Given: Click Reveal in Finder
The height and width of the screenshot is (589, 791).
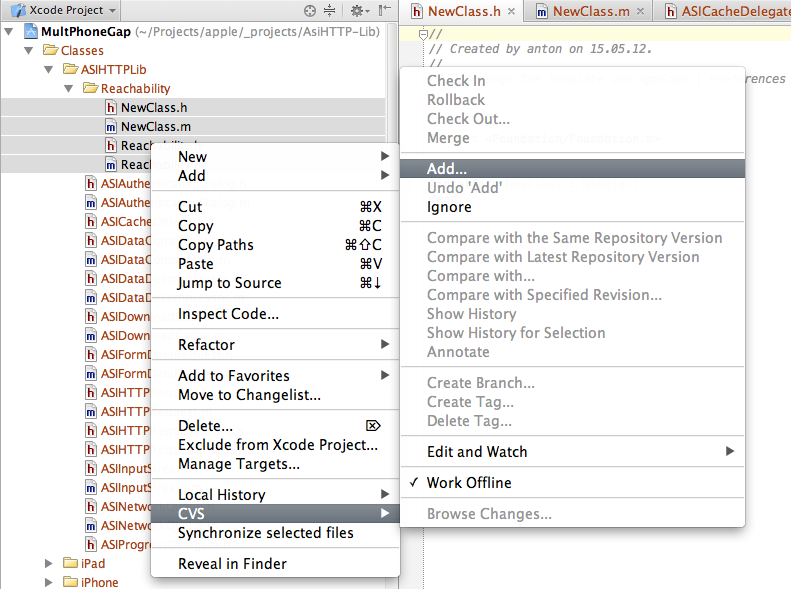Looking at the screenshot, I should click(x=232, y=564).
